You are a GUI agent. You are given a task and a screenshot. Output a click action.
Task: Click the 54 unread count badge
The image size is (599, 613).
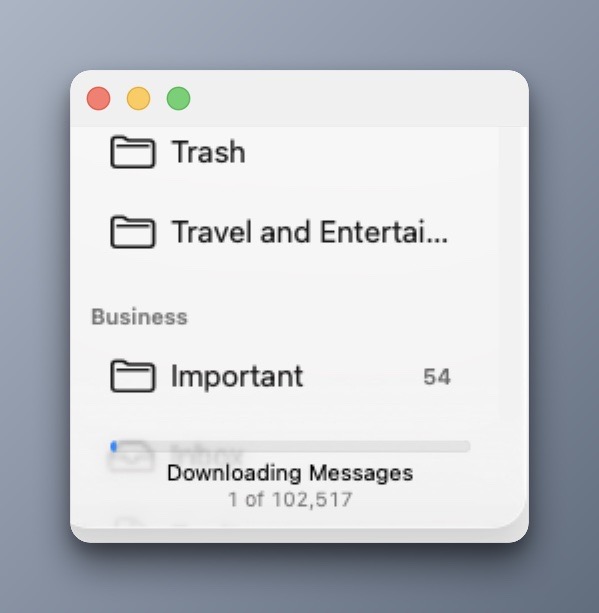pos(437,377)
